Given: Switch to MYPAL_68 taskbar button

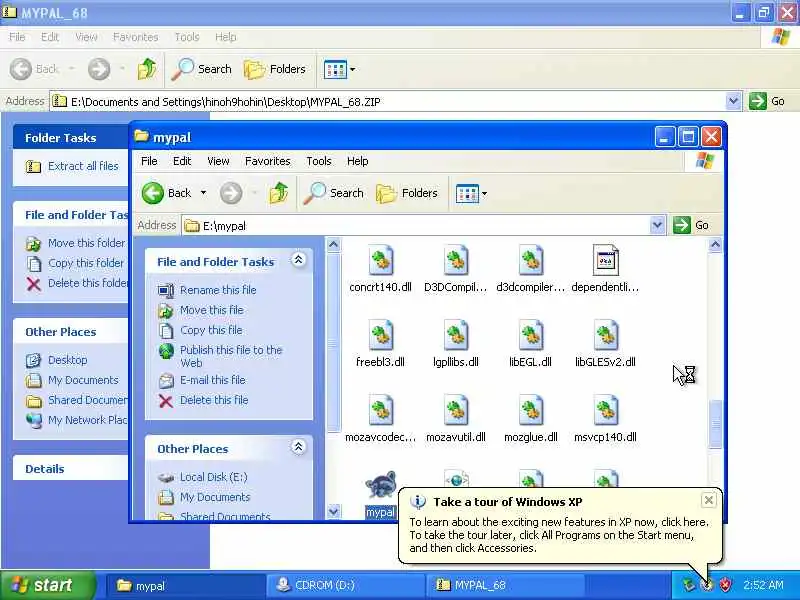Looking at the screenshot, I should pos(505,585).
